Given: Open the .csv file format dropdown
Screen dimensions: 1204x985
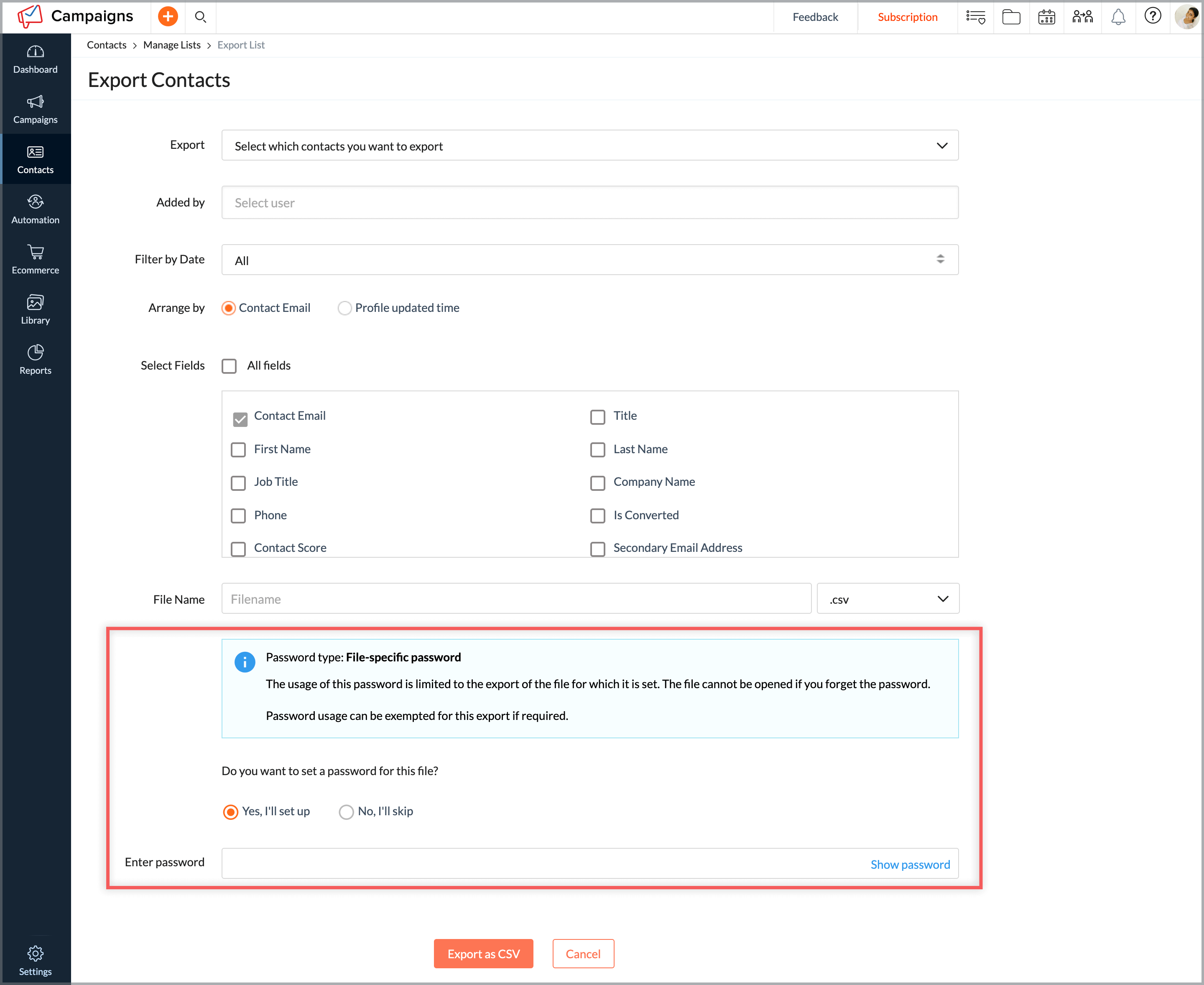Looking at the screenshot, I should click(x=888, y=599).
